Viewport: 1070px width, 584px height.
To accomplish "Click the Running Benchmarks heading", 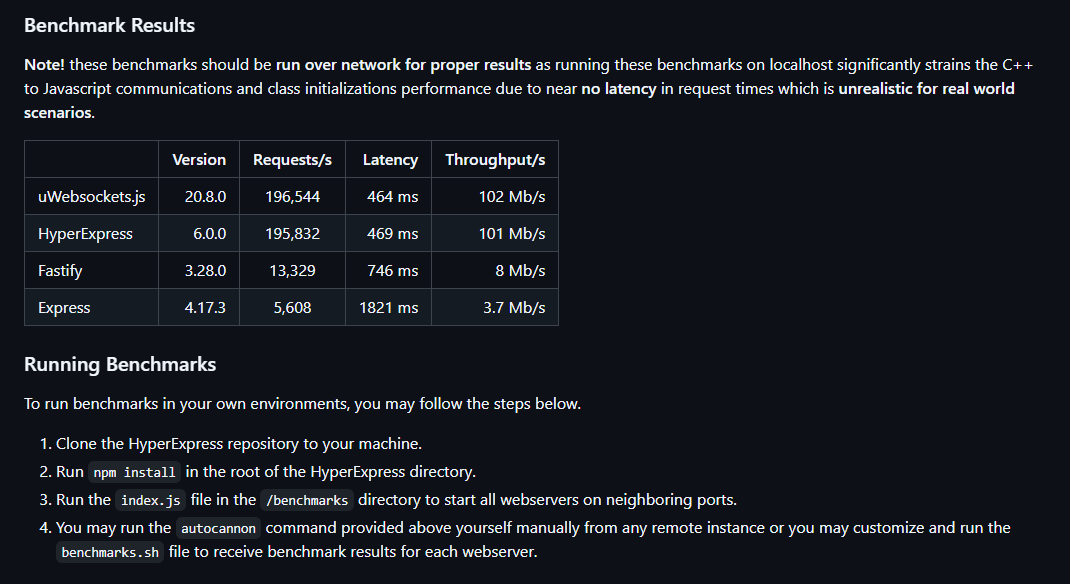I will 120,364.
